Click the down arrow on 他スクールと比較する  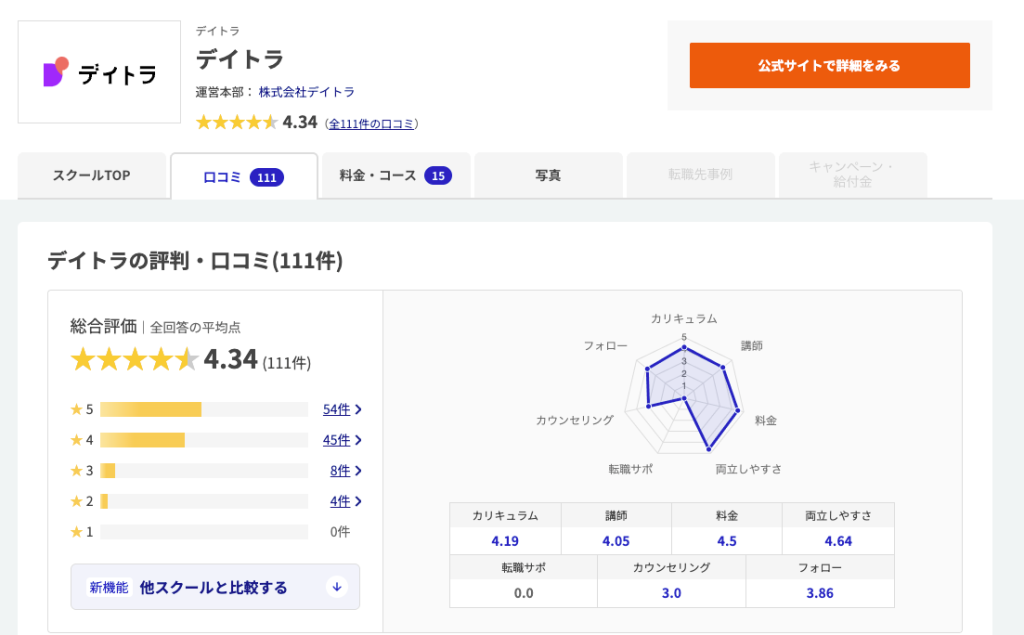pos(338,587)
